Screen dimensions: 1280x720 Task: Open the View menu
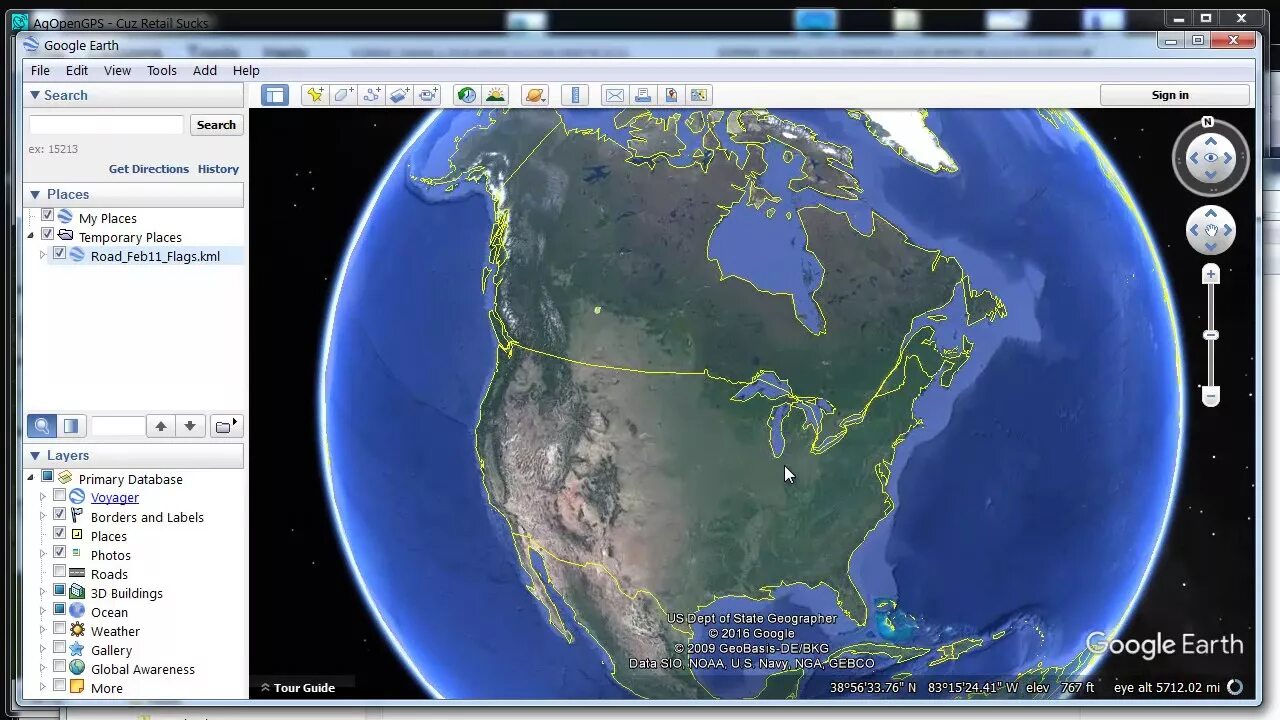[x=118, y=70]
